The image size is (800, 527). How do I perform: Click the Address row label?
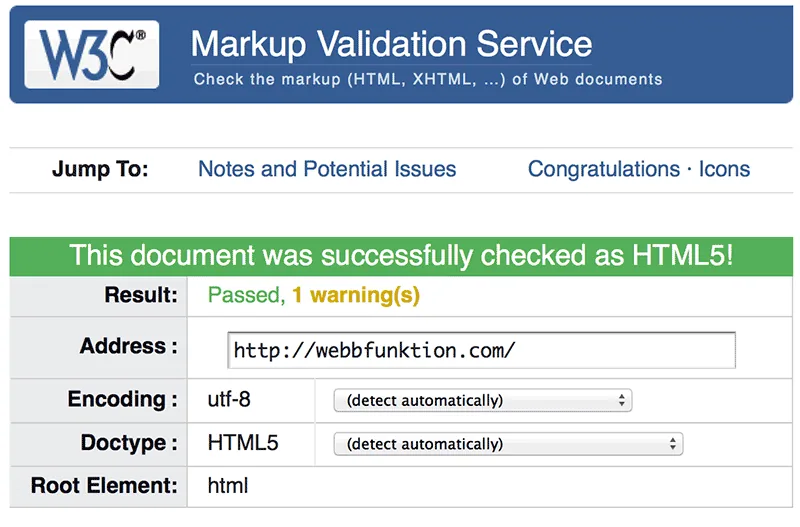click(x=129, y=346)
